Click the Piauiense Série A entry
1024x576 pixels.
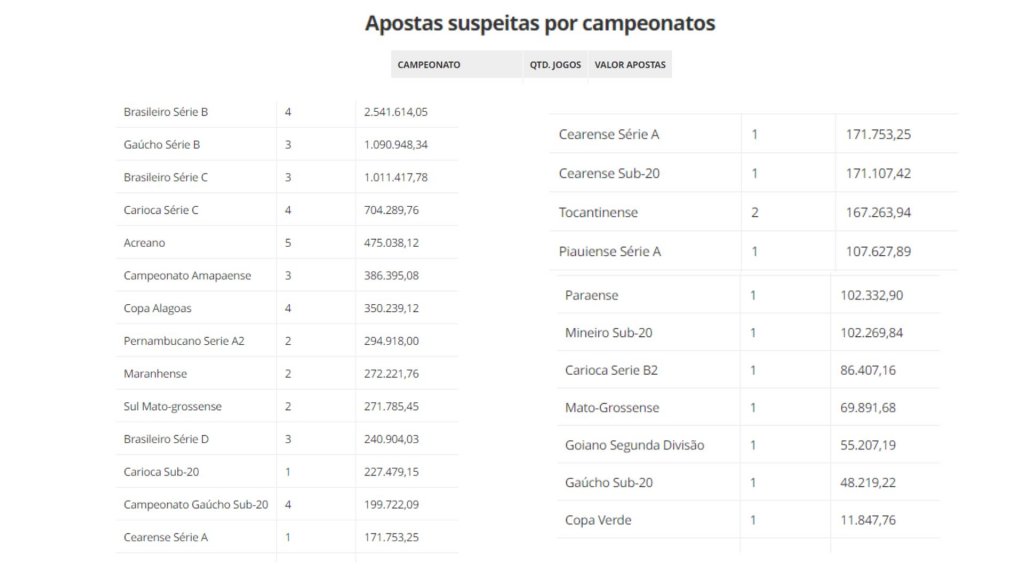(x=609, y=251)
